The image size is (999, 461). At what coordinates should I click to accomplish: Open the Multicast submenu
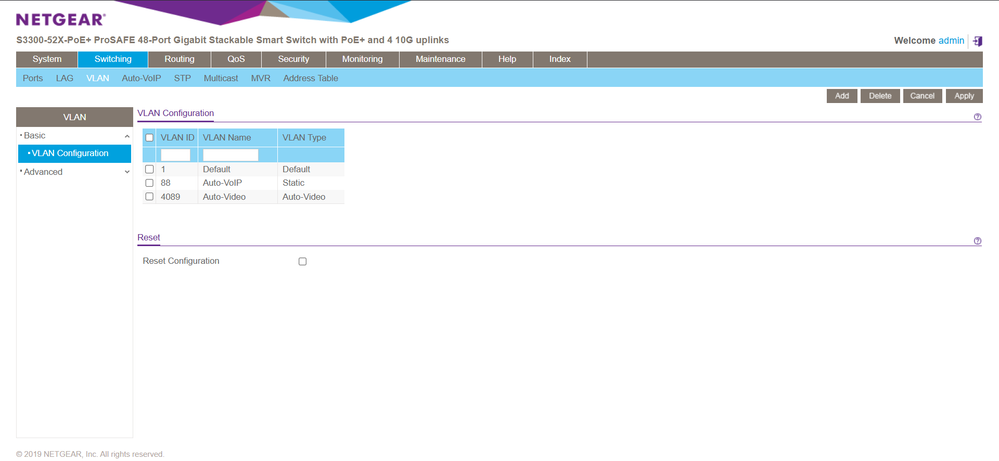pyautogui.click(x=221, y=78)
